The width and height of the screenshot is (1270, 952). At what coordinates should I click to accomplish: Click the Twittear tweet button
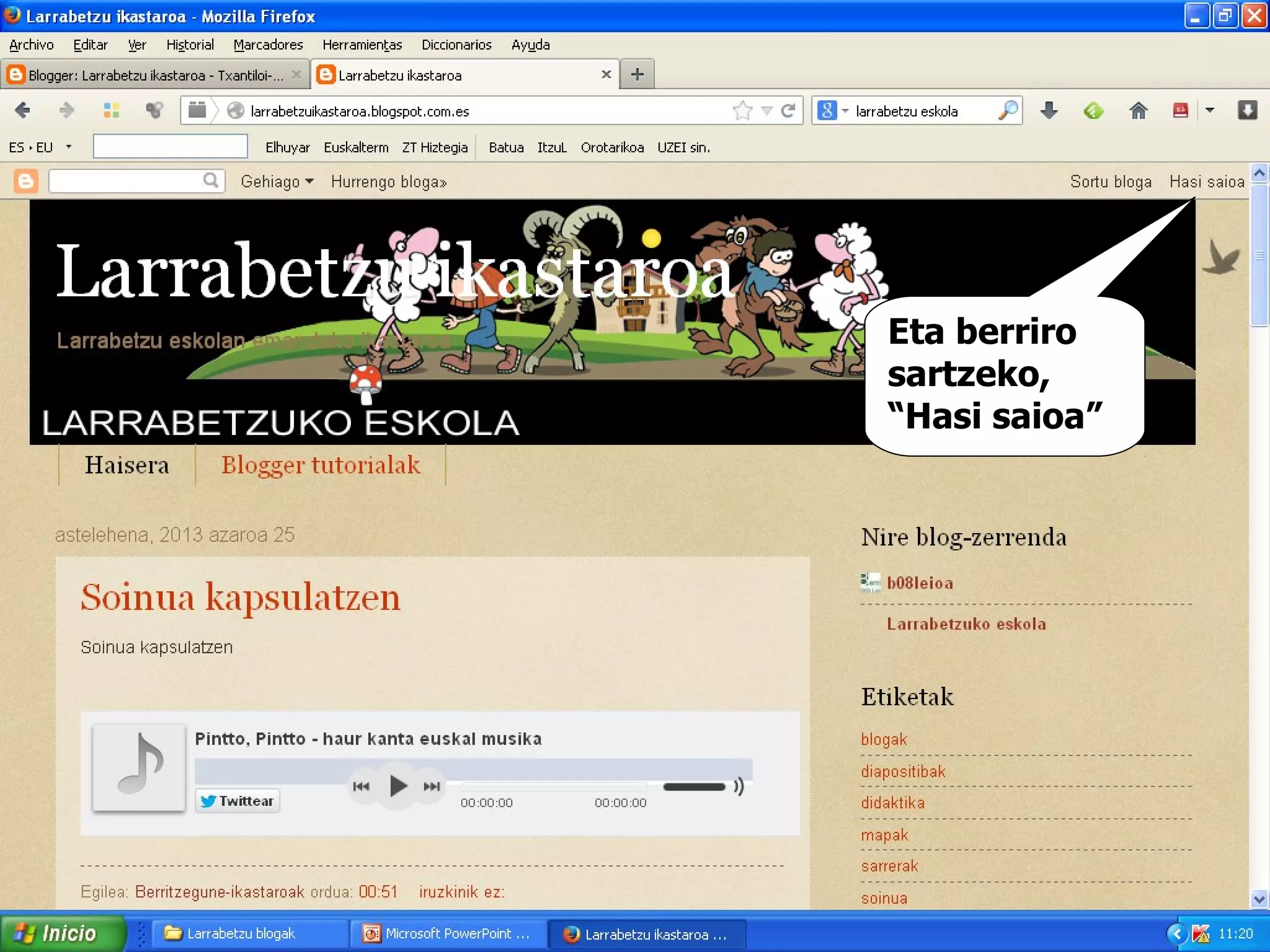[x=238, y=801]
